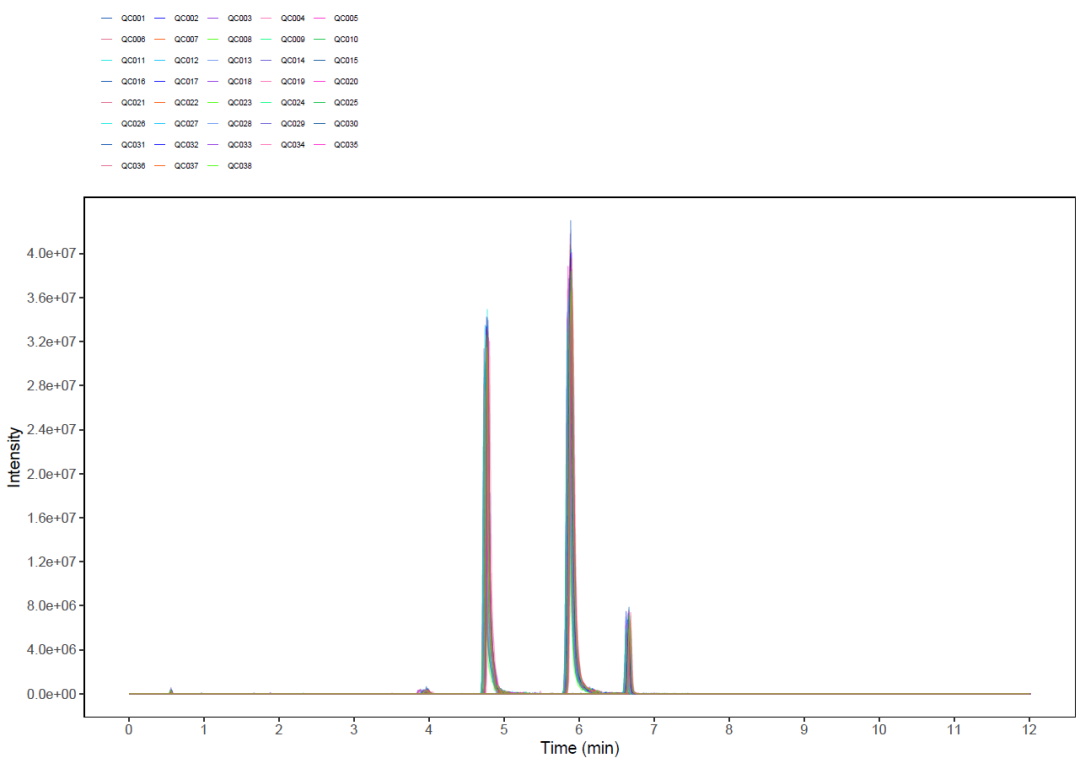Select the QC023 green legend line
1080x758 pixels.
[214, 103]
